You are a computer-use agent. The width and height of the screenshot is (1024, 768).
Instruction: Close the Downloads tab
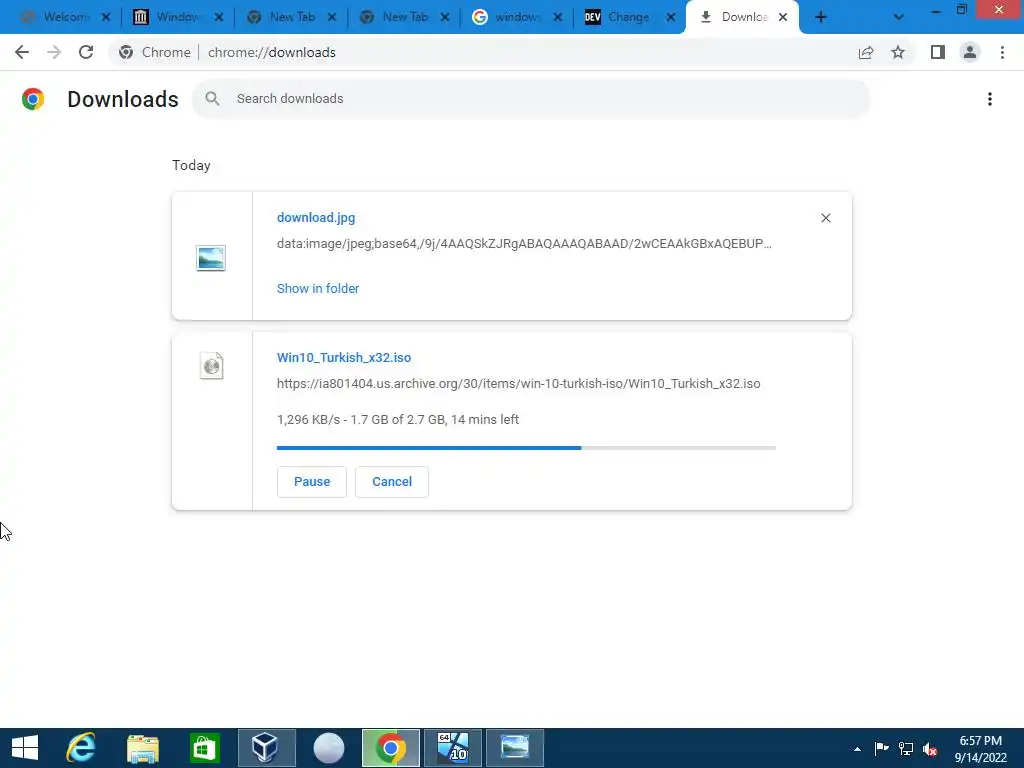(783, 18)
